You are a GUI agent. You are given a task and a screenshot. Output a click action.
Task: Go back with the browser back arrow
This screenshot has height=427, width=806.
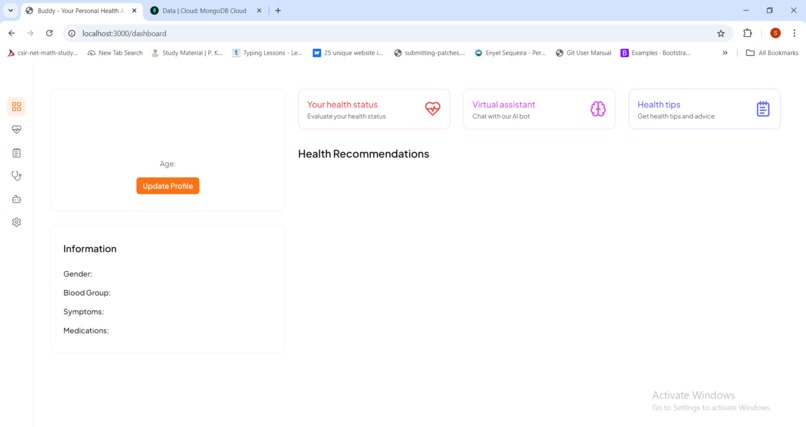tap(12, 33)
